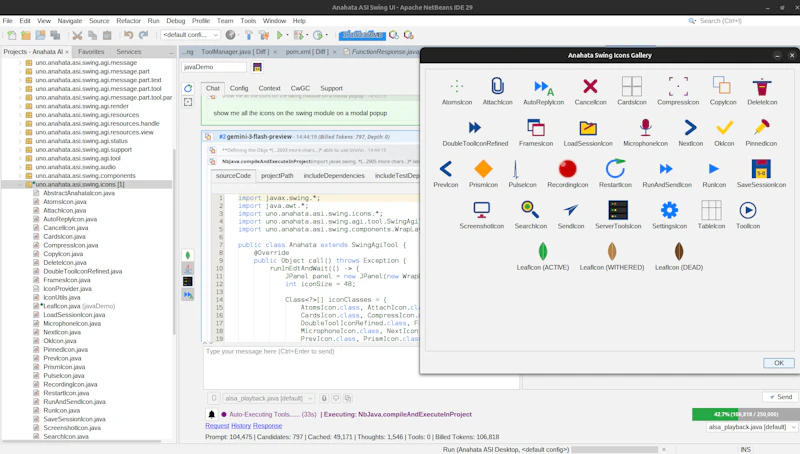Viewport: 800px width, 454px height.
Task: Switch to ToolManager.java [Diff] editor tab
Action: pyautogui.click(x=235, y=52)
